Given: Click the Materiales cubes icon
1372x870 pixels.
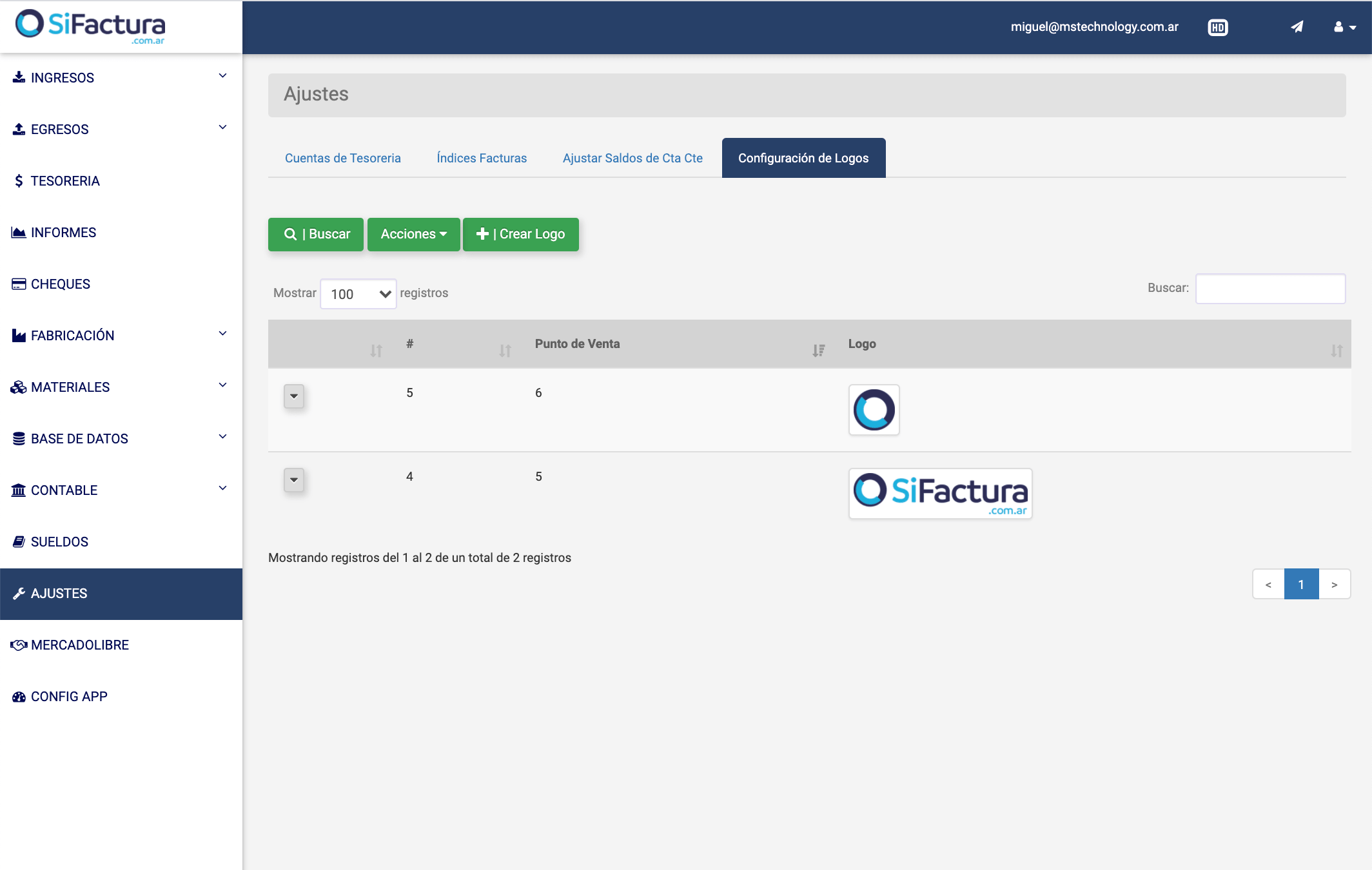Looking at the screenshot, I should [19, 387].
